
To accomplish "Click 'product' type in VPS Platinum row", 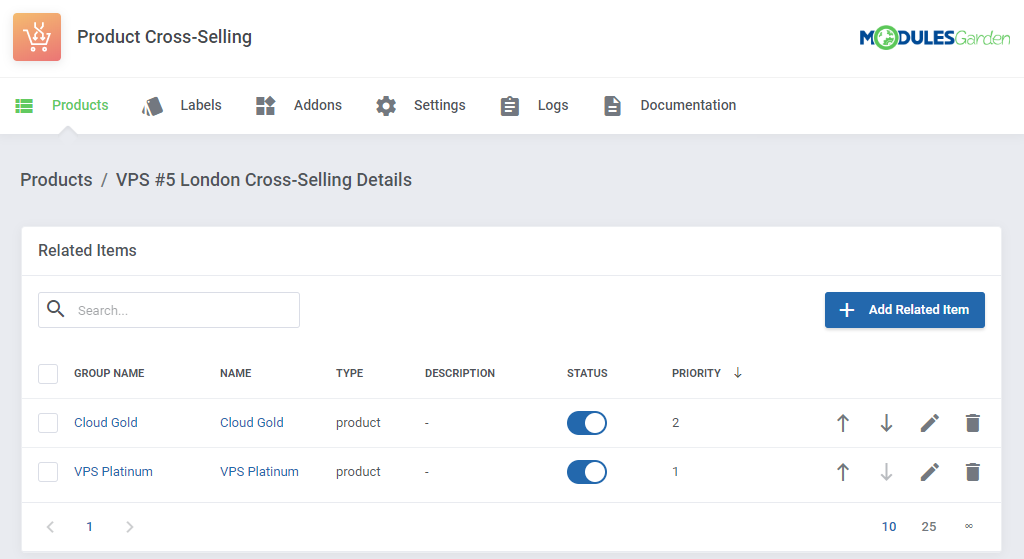I will coord(358,472).
